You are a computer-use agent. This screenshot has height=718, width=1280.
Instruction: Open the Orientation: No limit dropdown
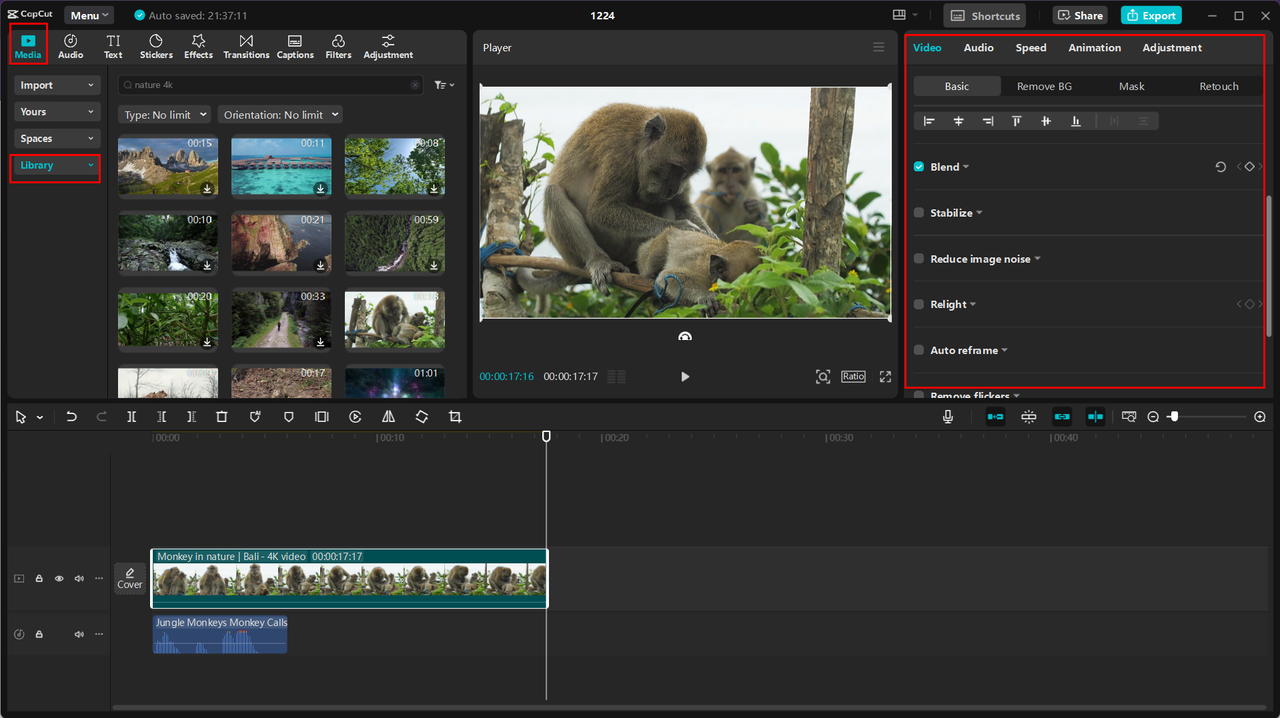[280, 115]
